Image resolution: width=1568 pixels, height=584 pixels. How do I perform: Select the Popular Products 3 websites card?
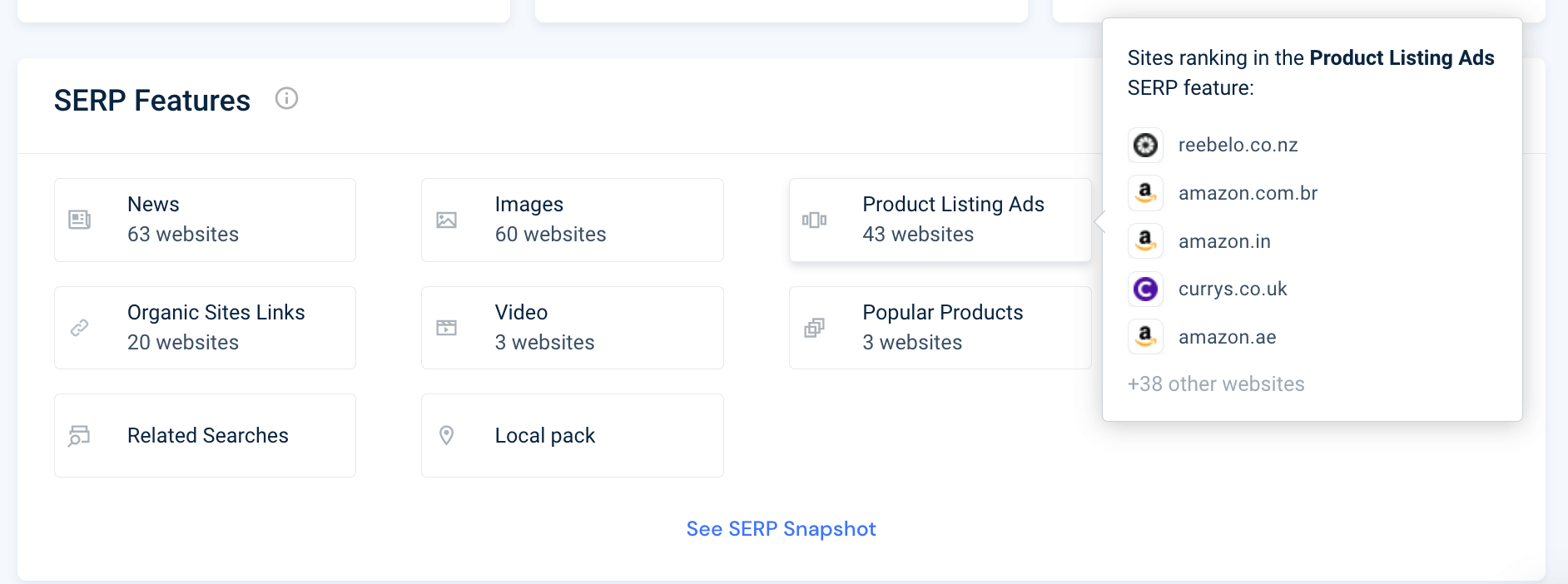pos(940,328)
